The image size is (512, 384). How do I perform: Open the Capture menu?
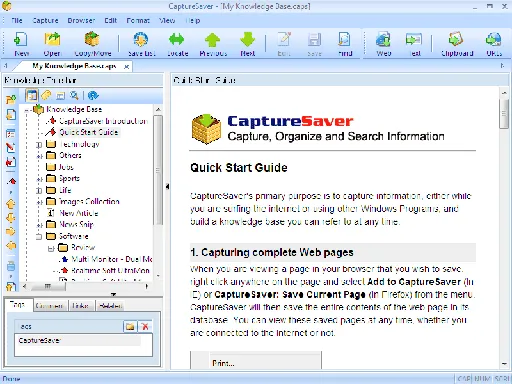tap(45, 20)
